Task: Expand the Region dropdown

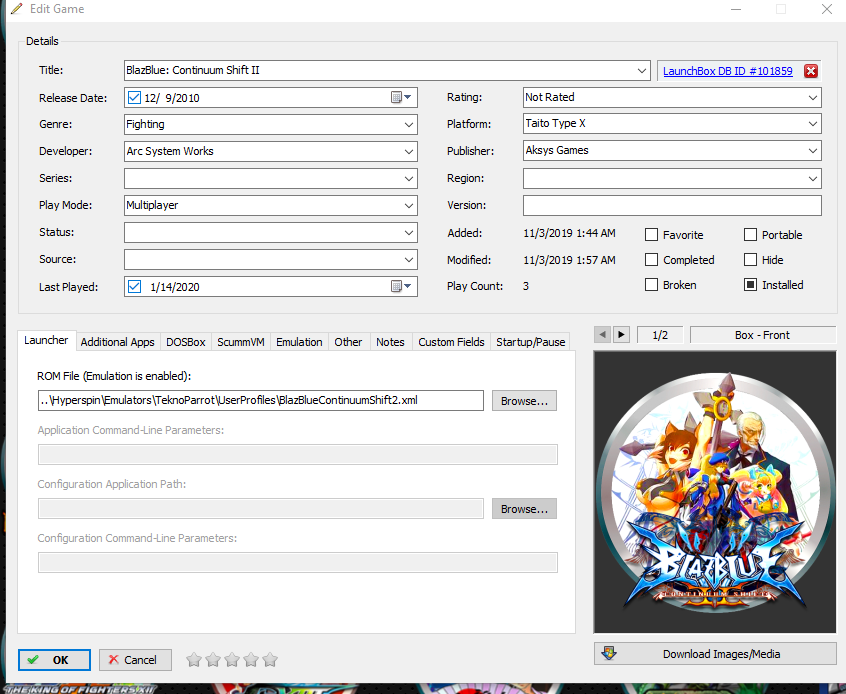Action: point(813,179)
